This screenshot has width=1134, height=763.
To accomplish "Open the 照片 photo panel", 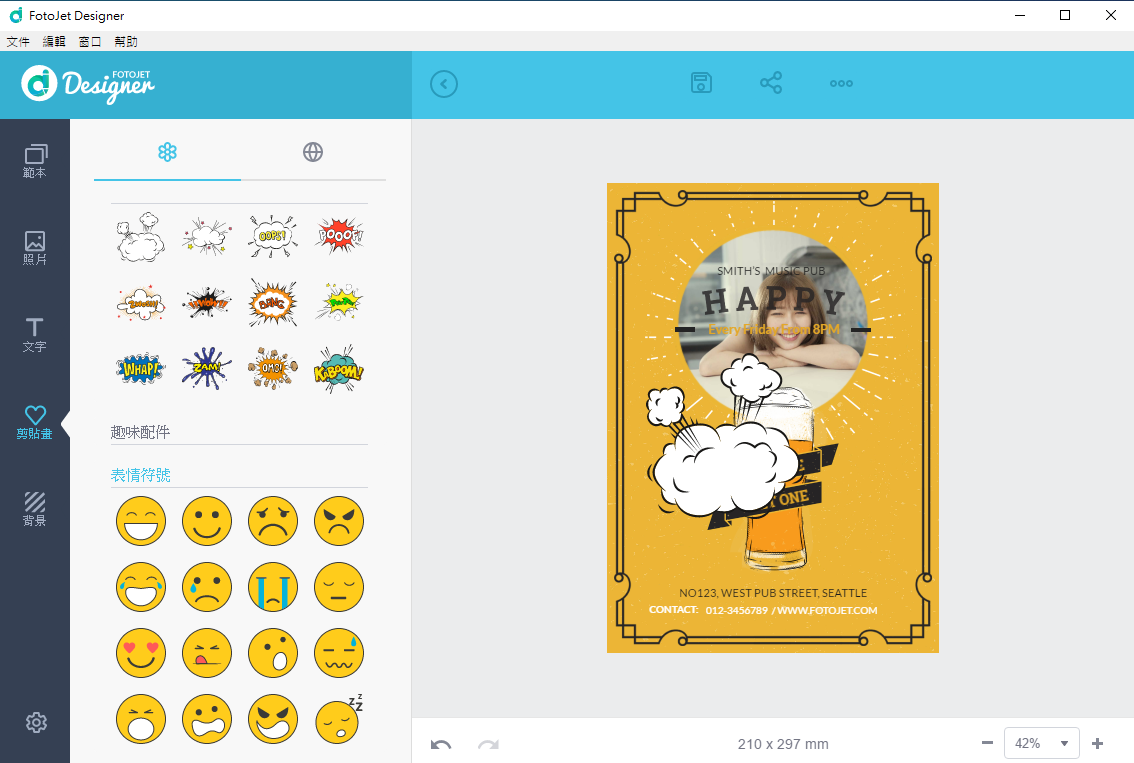I will click(x=35, y=248).
